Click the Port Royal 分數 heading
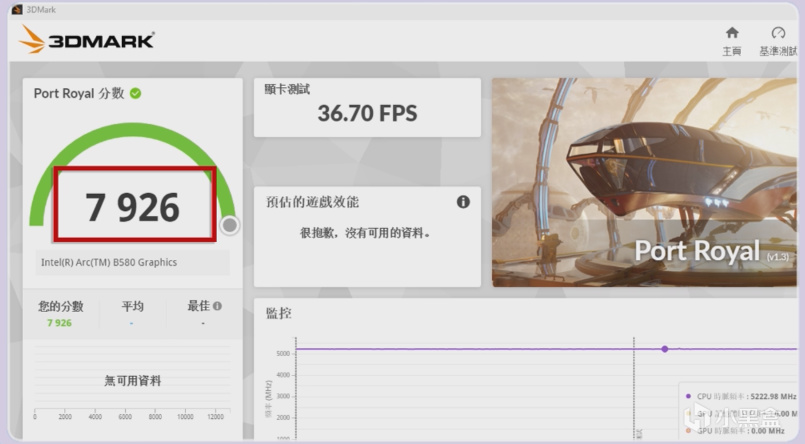The image size is (805, 444). click(79, 93)
